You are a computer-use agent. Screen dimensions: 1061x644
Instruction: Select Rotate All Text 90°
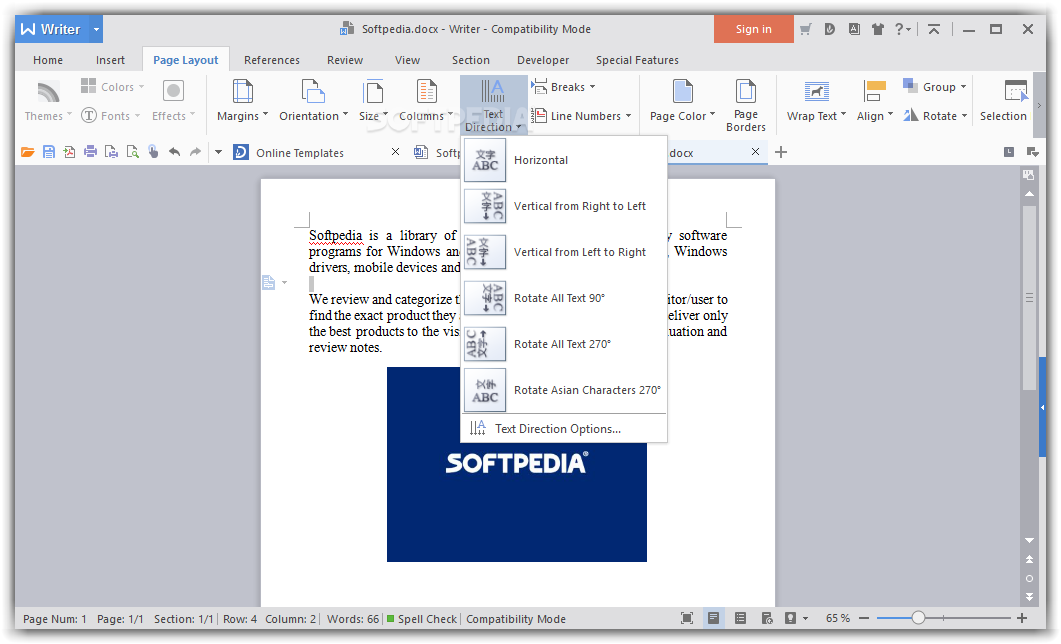[564, 298]
